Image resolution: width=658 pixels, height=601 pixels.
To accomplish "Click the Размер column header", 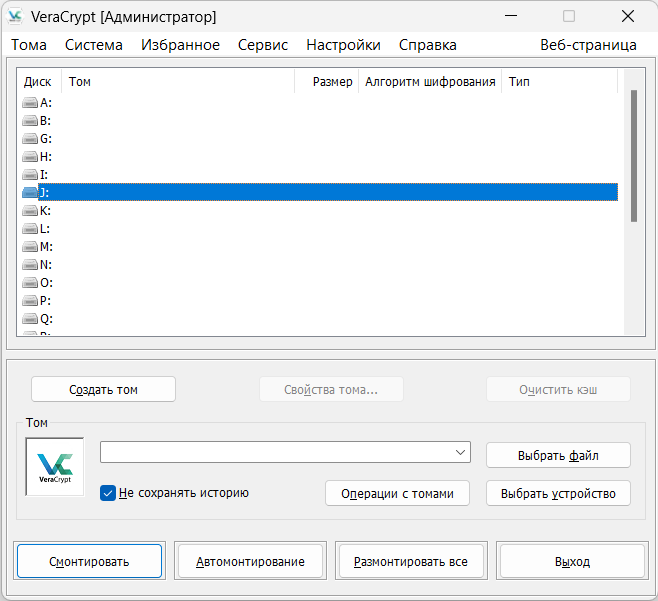I will click(x=326, y=81).
